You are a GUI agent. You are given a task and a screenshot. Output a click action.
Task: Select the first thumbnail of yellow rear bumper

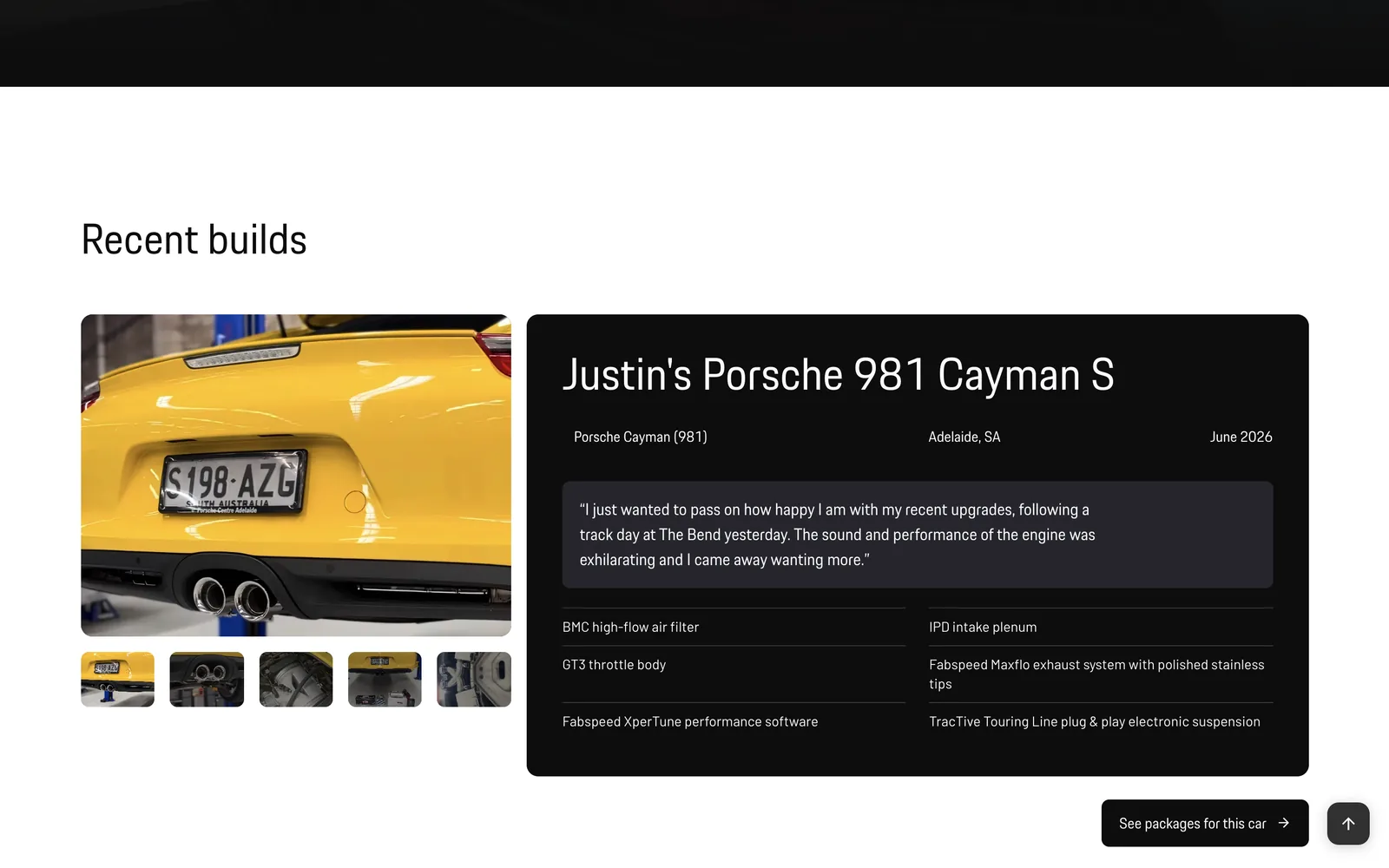click(118, 680)
